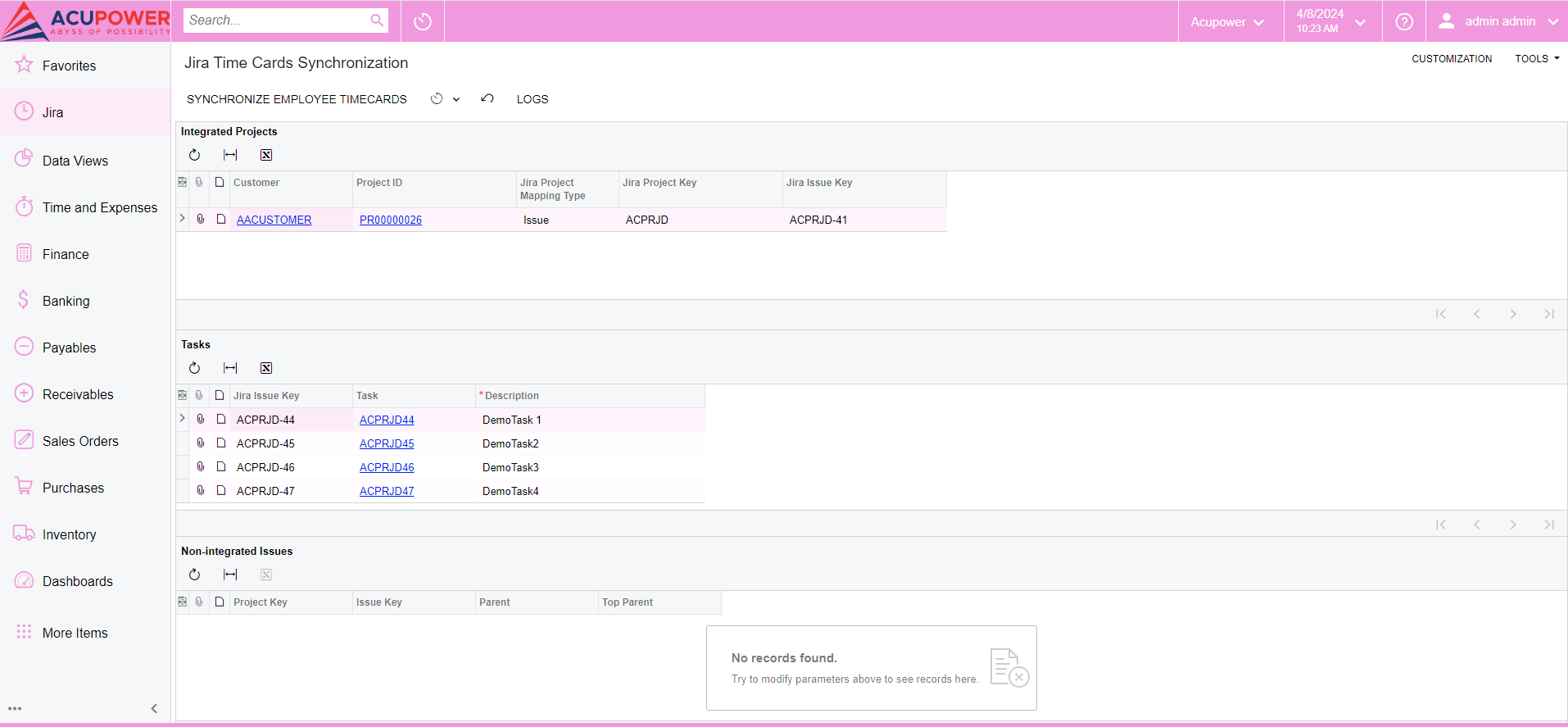
Task: Expand the ACPRJD-44 task row
Action: pyautogui.click(x=183, y=419)
